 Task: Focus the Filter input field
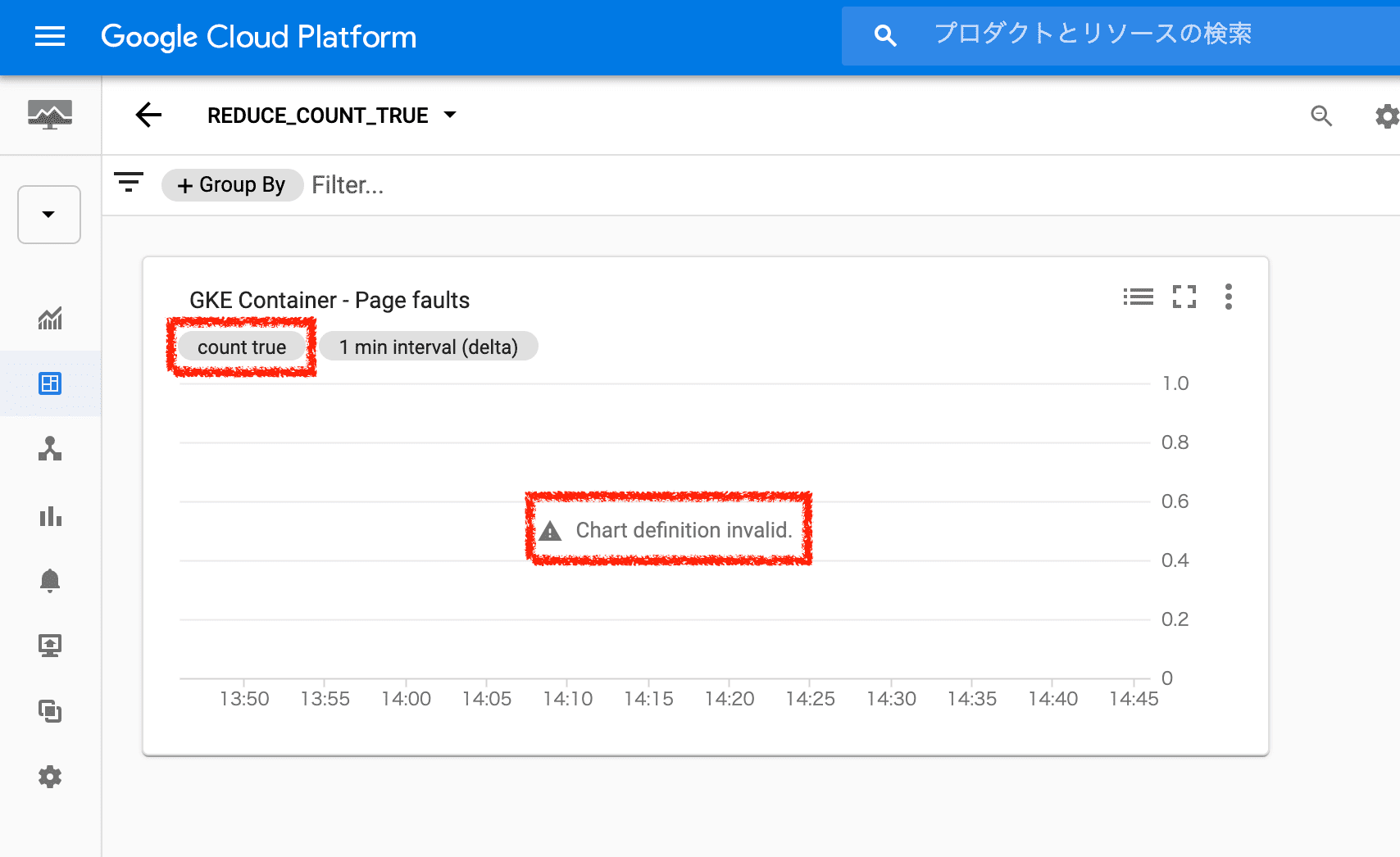coord(348,185)
